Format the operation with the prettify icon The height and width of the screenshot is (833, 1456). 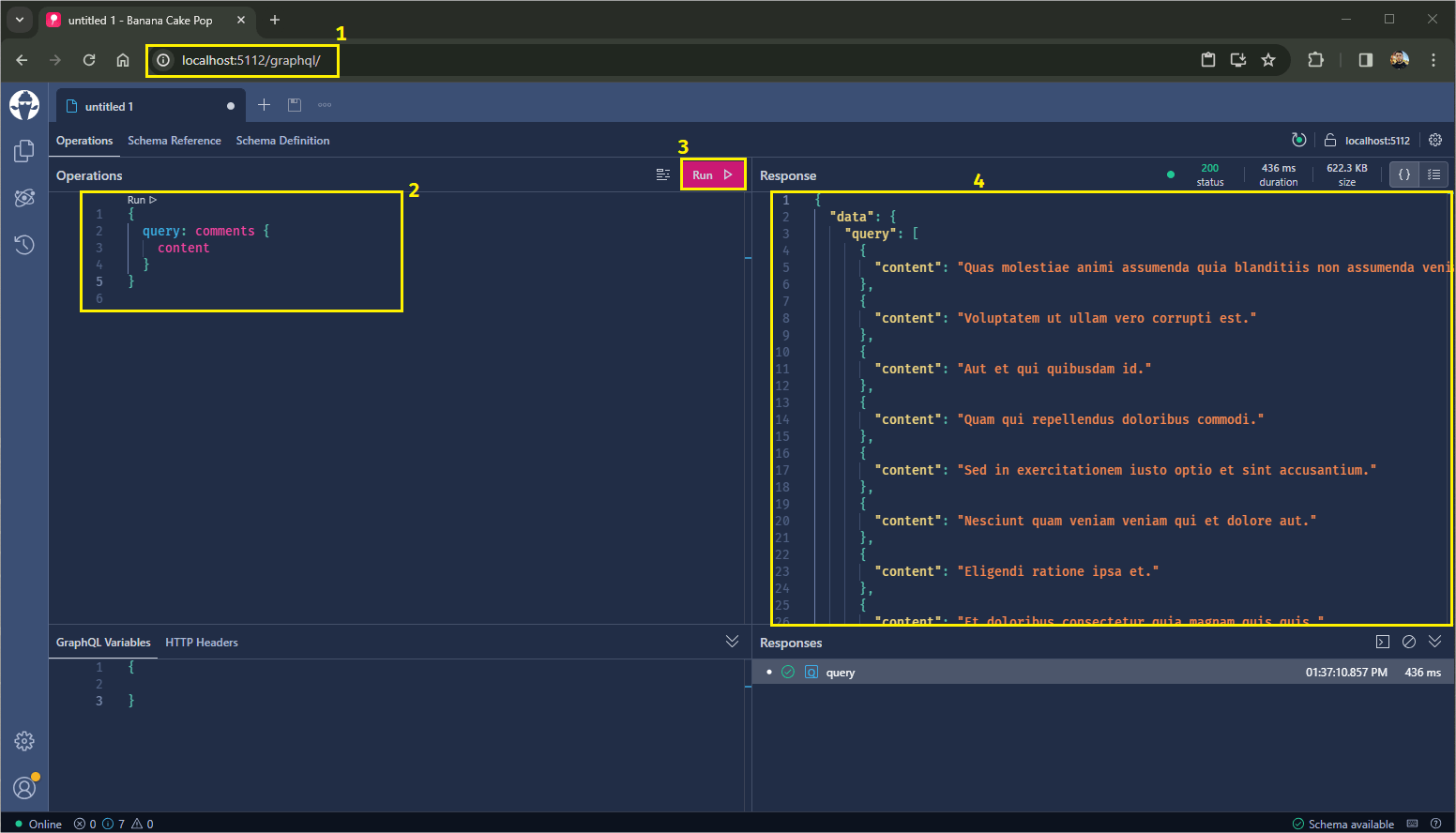tap(662, 174)
